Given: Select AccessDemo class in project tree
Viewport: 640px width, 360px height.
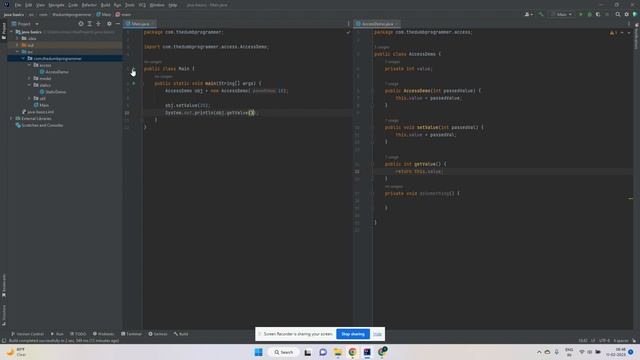Looking at the screenshot, I should coord(54,72).
